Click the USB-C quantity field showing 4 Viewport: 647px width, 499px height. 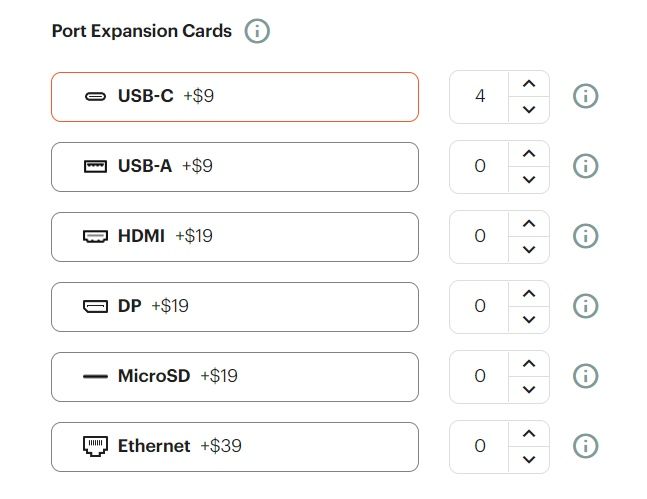[x=479, y=97]
